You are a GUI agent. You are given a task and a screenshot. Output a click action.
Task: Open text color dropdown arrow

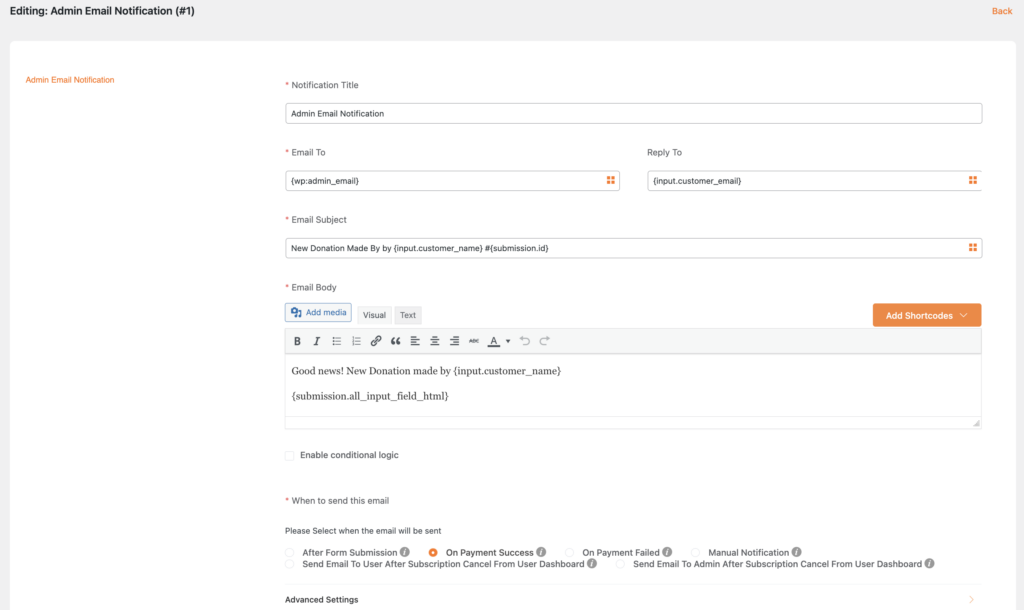(508, 341)
